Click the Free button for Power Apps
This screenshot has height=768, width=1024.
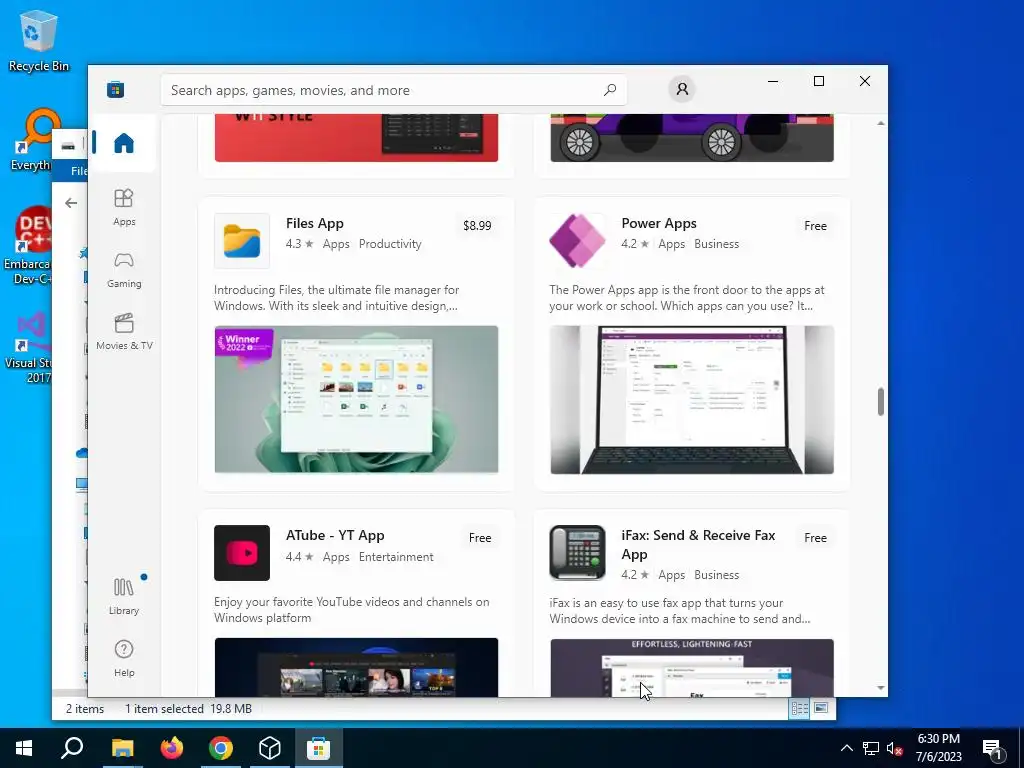815,225
